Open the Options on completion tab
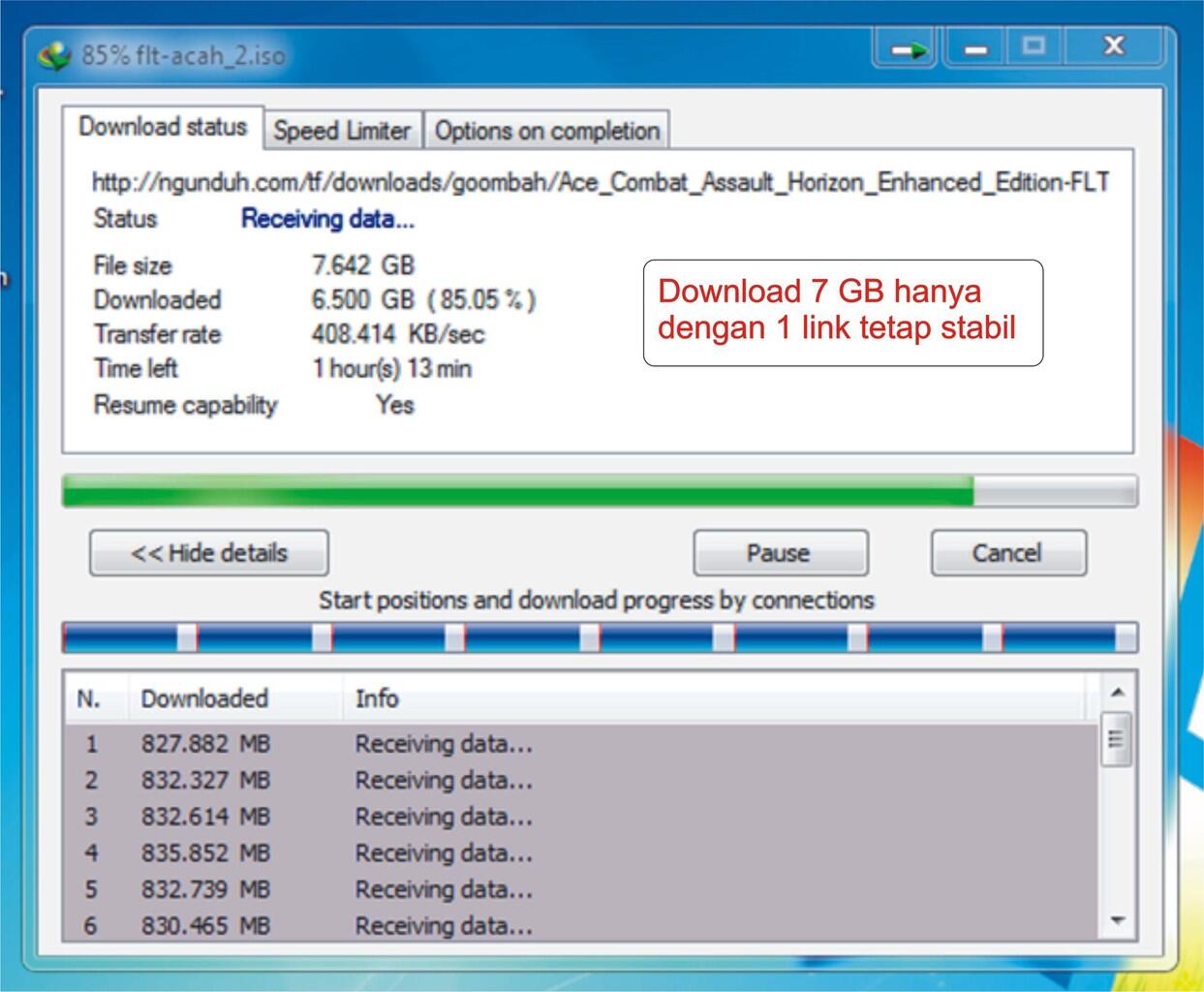This screenshot has height=992, width=1204. click(546, 130)
